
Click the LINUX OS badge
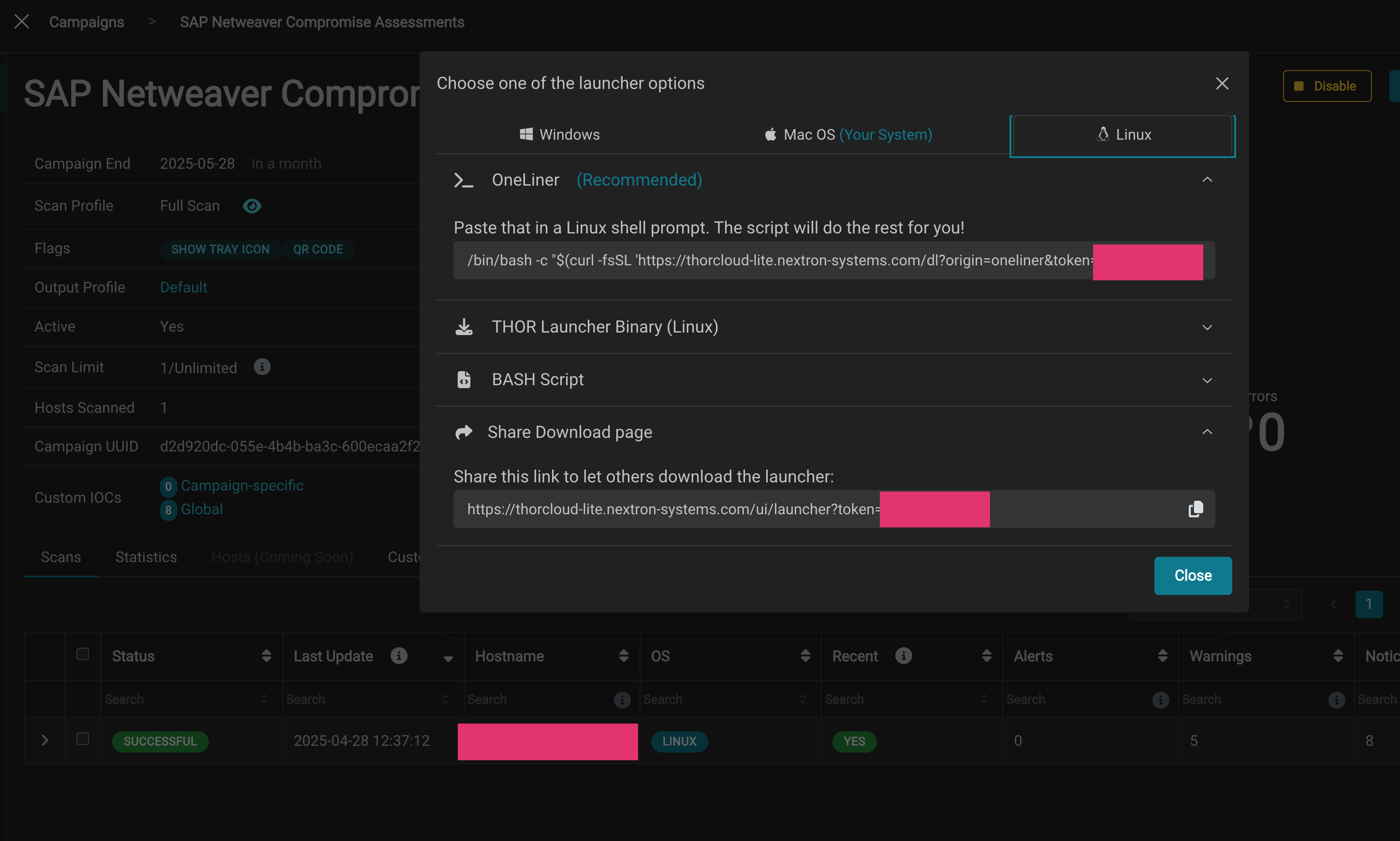tap(679, 742)
